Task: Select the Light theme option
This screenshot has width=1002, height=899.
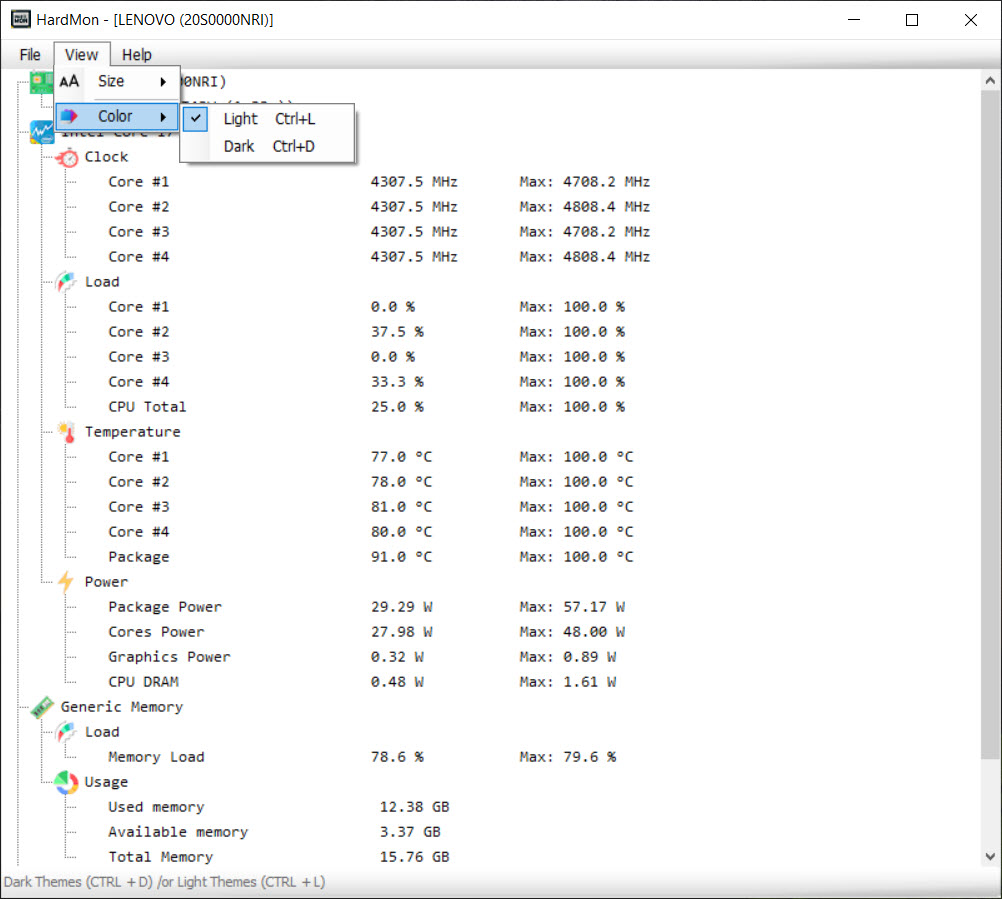Action: click(x=268, y=119)
